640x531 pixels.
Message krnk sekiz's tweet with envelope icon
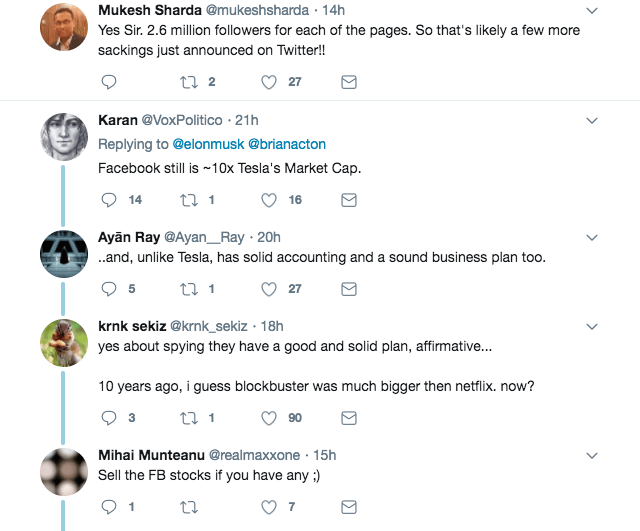pyautogui.click(x=349, y=417)
